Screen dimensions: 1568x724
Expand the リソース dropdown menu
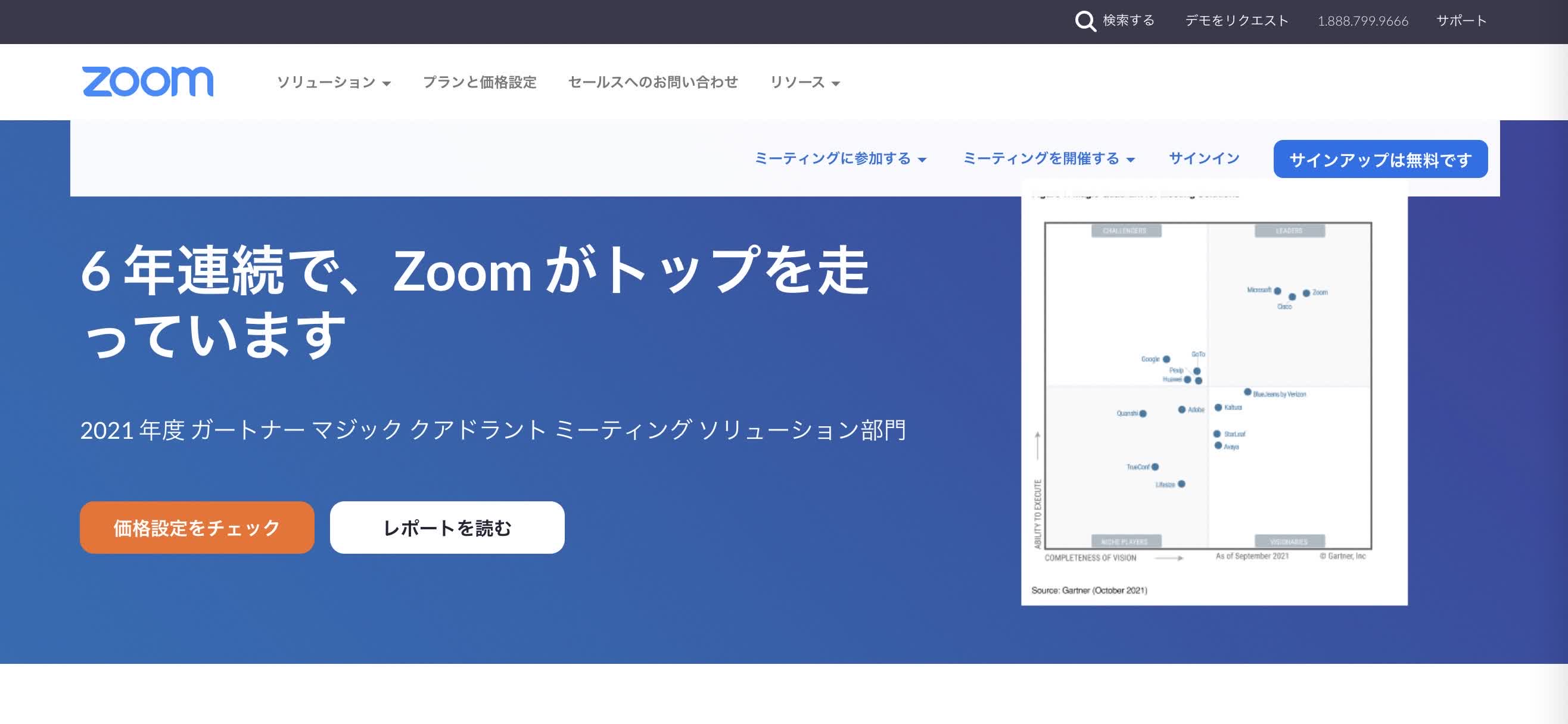point(805,82)
